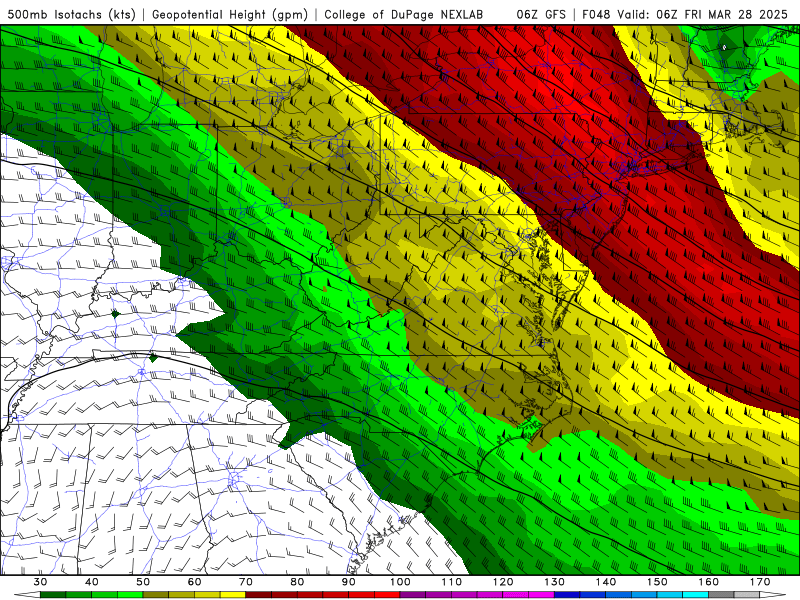This screenshot has width=800, height=600.
Task: Pick the bright green swatch just below 50 kt
Action: pyautogui.click(x=130, y=595)
